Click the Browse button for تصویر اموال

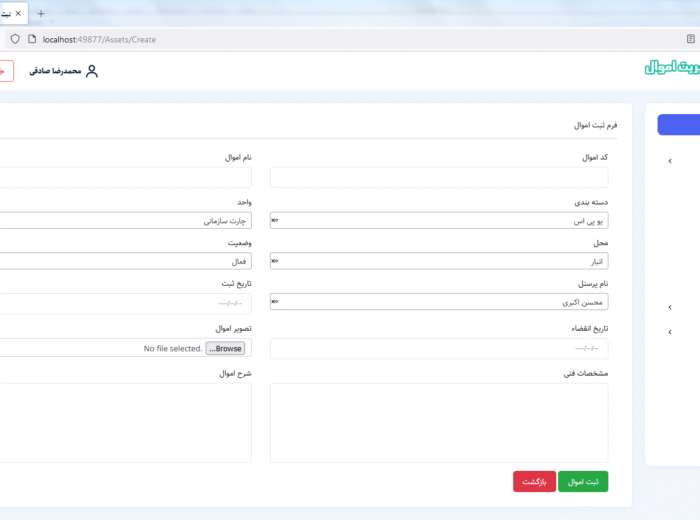click(x=225, y=349)
